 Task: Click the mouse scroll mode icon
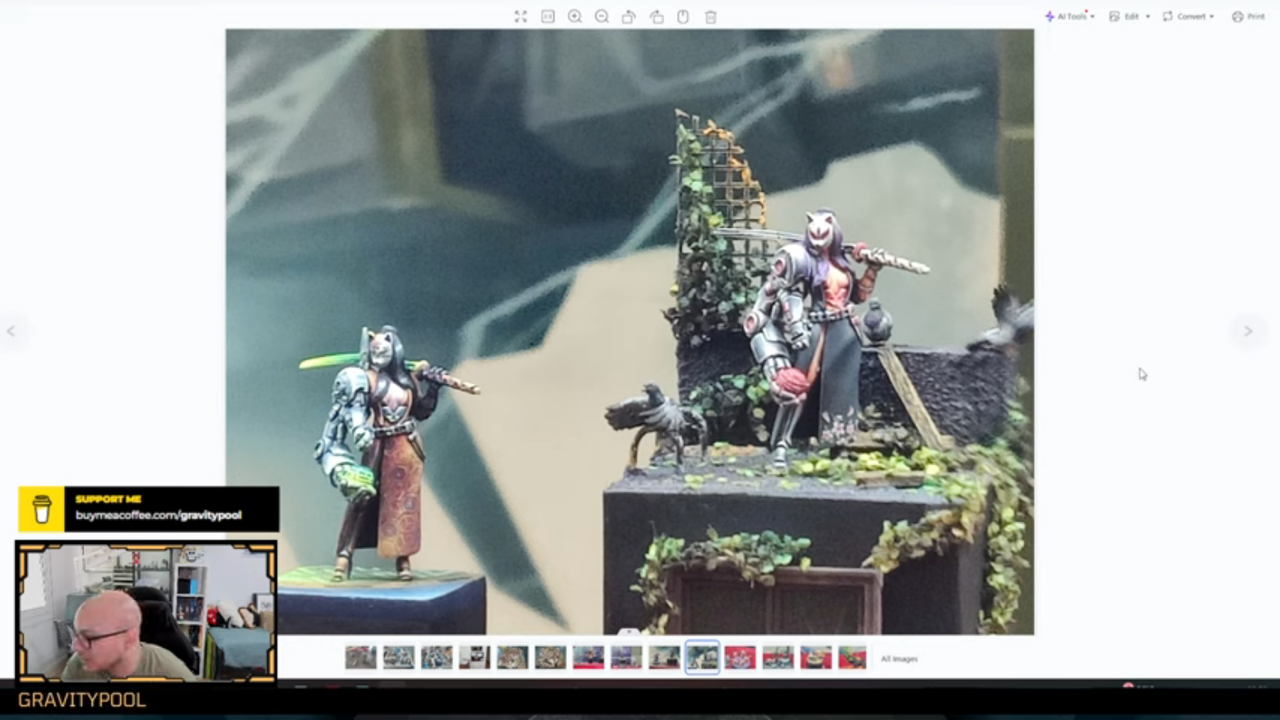[683, 17]
